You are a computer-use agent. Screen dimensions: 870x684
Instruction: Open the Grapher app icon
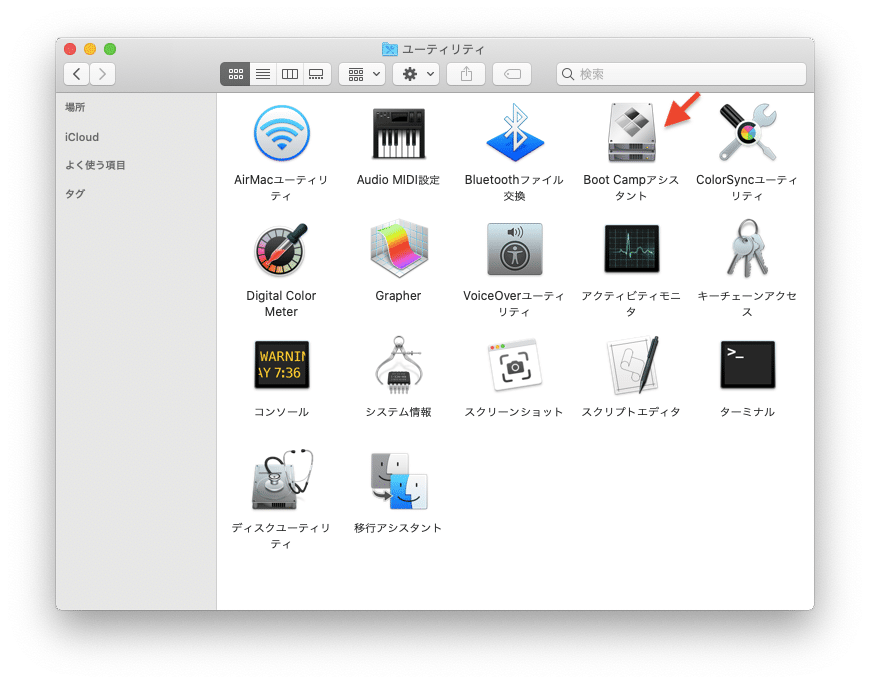click(x=398, y=249)
